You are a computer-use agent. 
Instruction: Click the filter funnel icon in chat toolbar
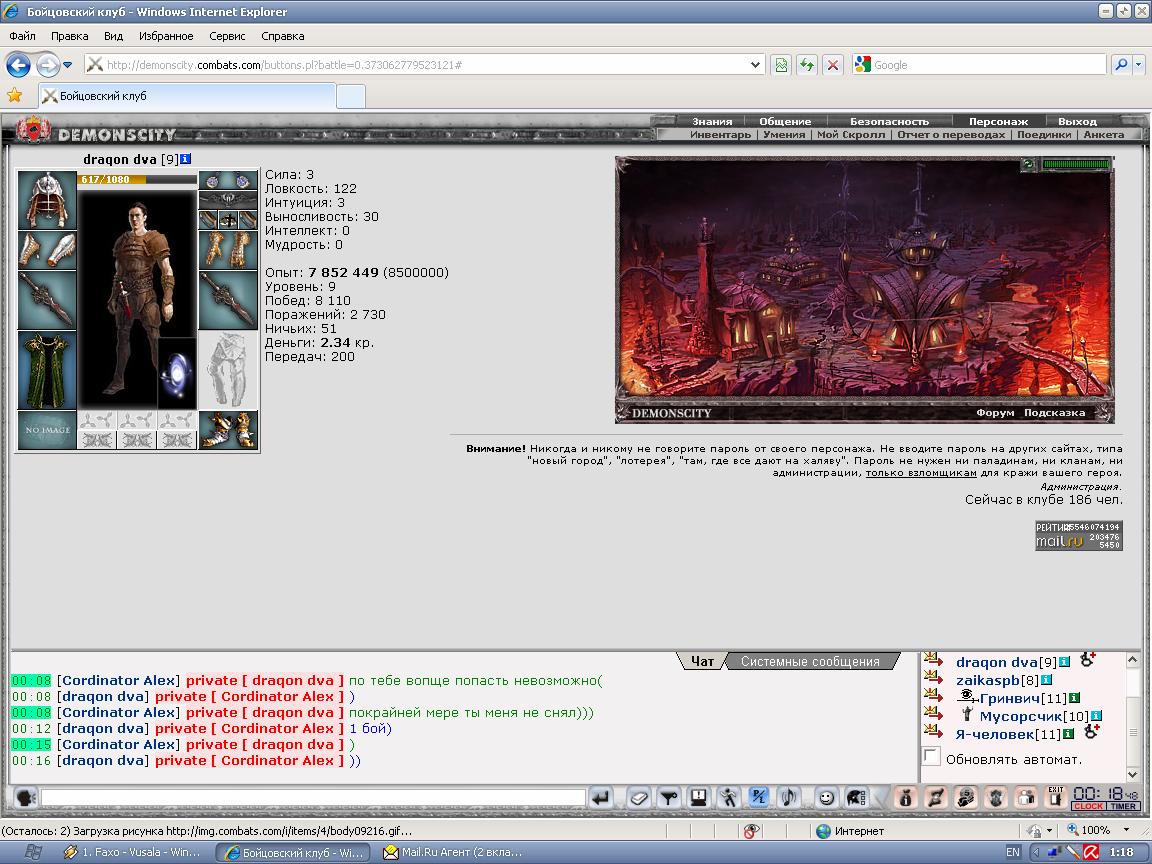click(669, 797)
